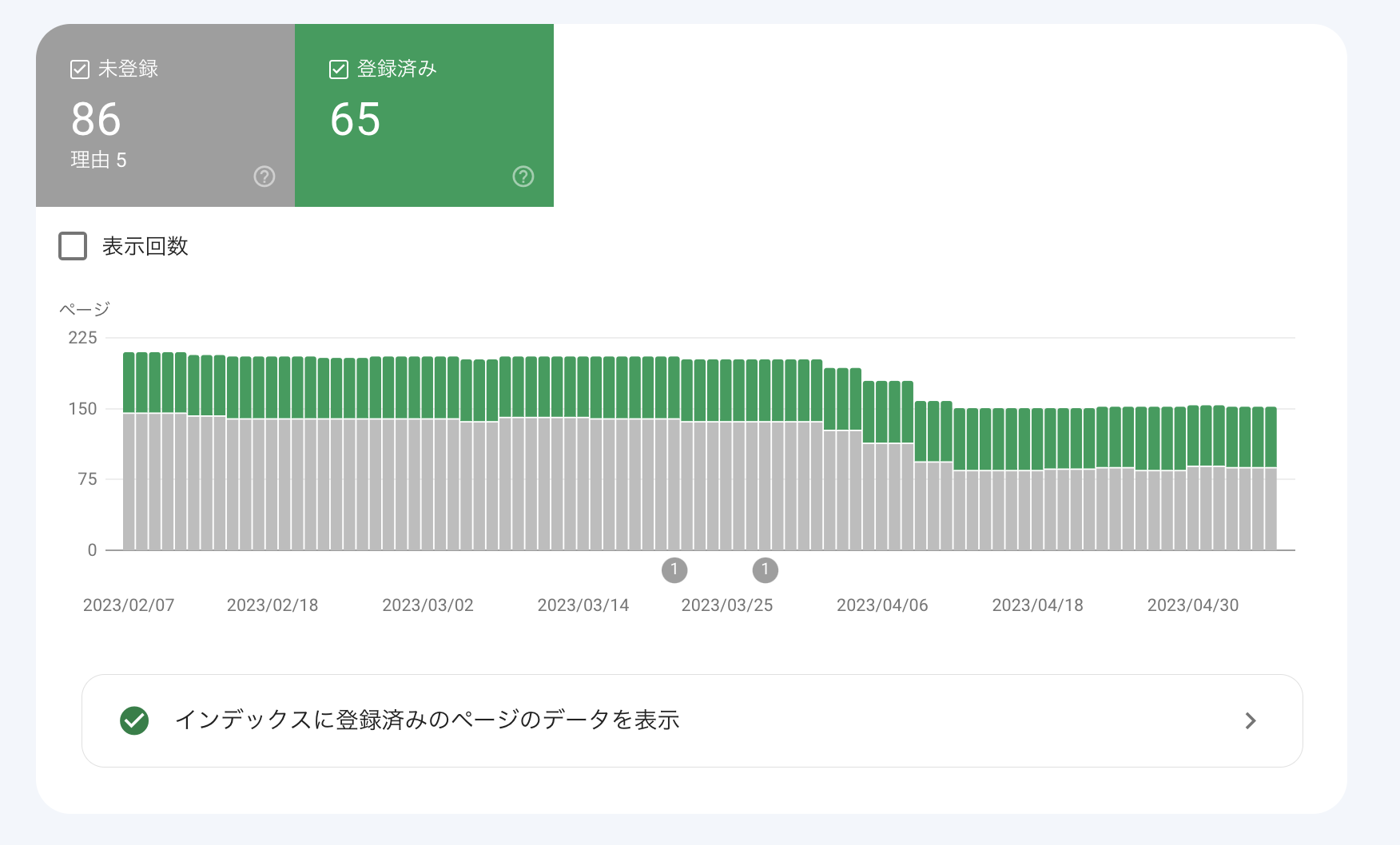Screen dimensions: 1400x845
Task: Click the 2023/04/06 date label
Action: (882, 605)
